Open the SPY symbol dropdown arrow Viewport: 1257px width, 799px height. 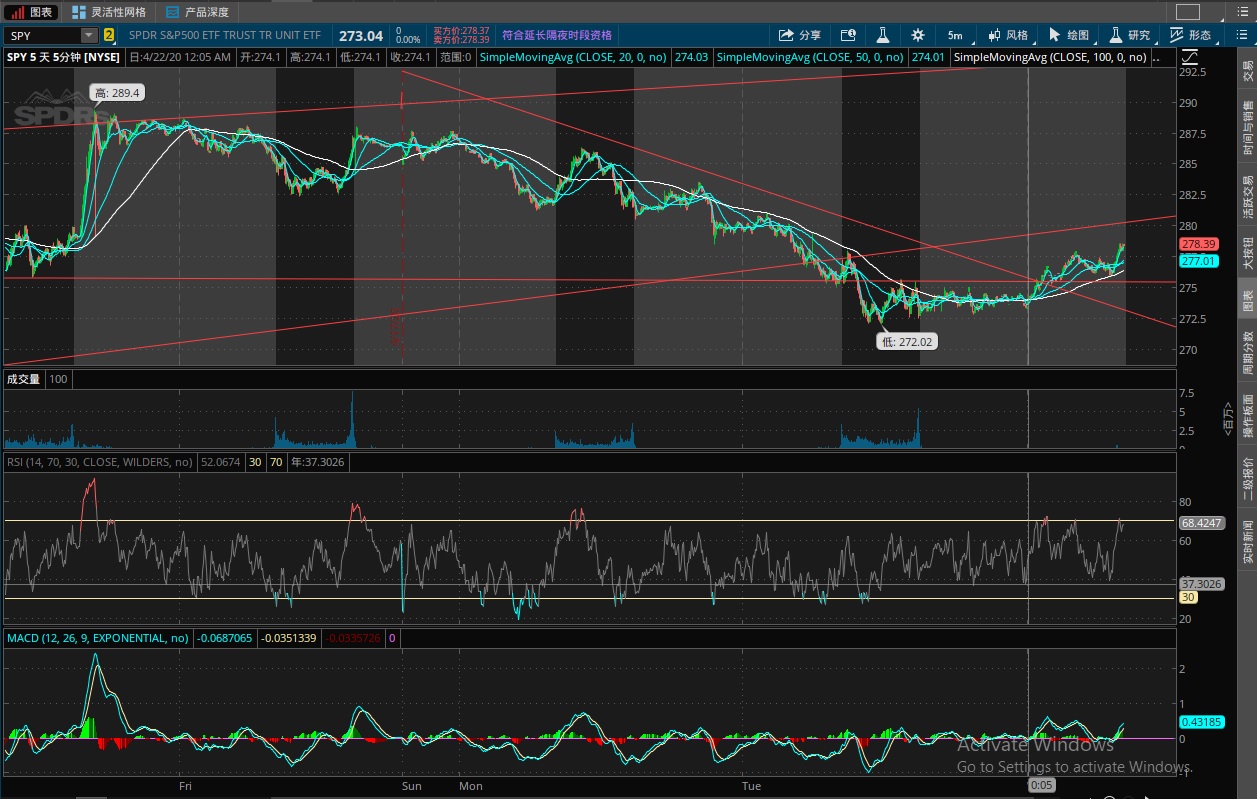pyautogui.click(x=88, y=35)
